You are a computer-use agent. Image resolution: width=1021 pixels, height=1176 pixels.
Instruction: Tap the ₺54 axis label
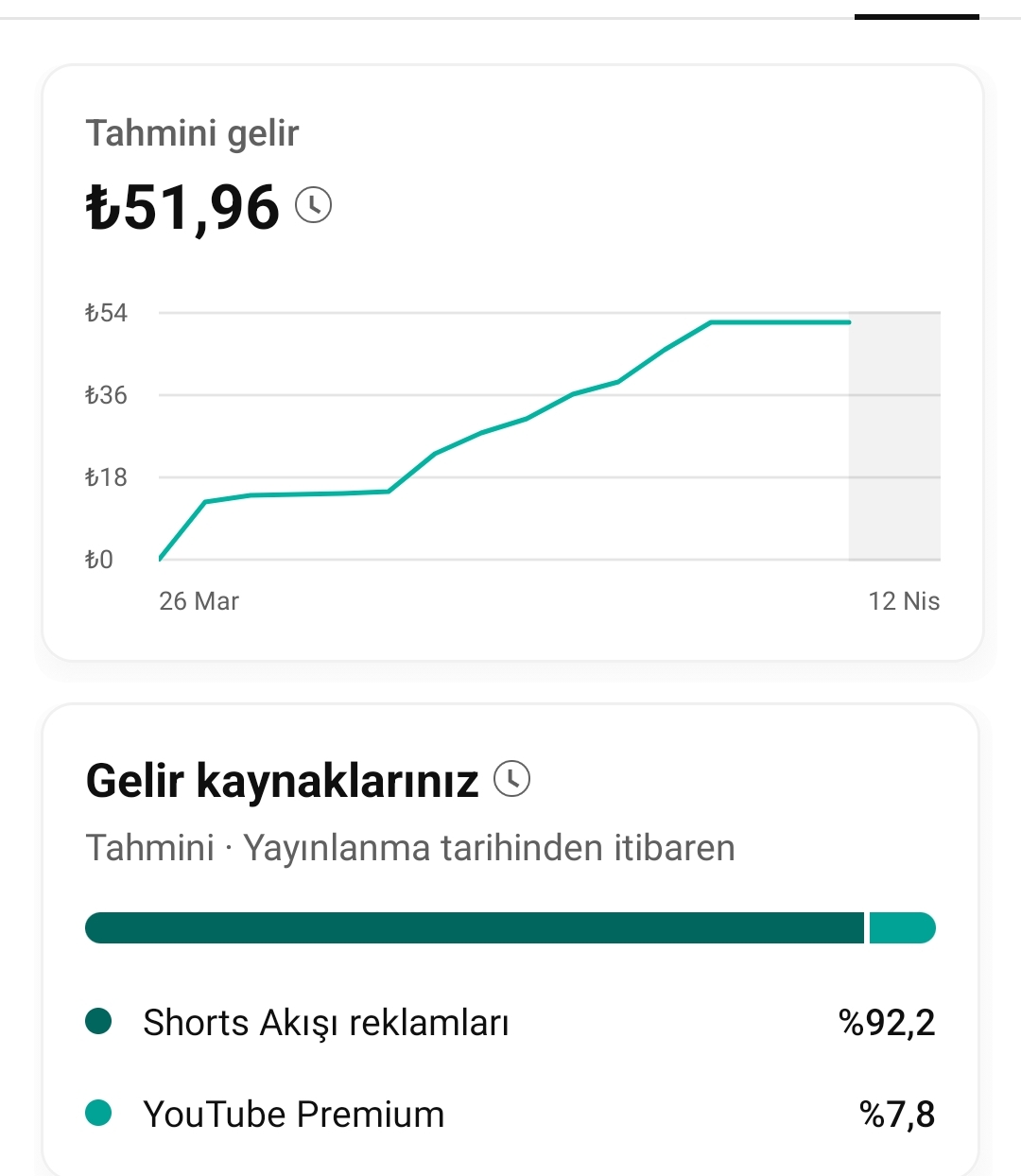(x=106, y=313)
